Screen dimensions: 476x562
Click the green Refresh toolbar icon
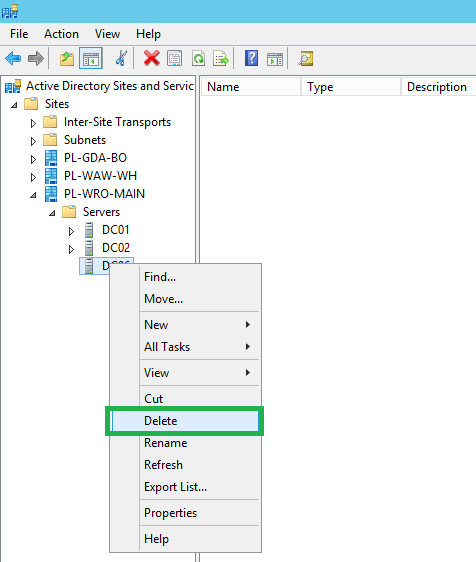point(198,58)
